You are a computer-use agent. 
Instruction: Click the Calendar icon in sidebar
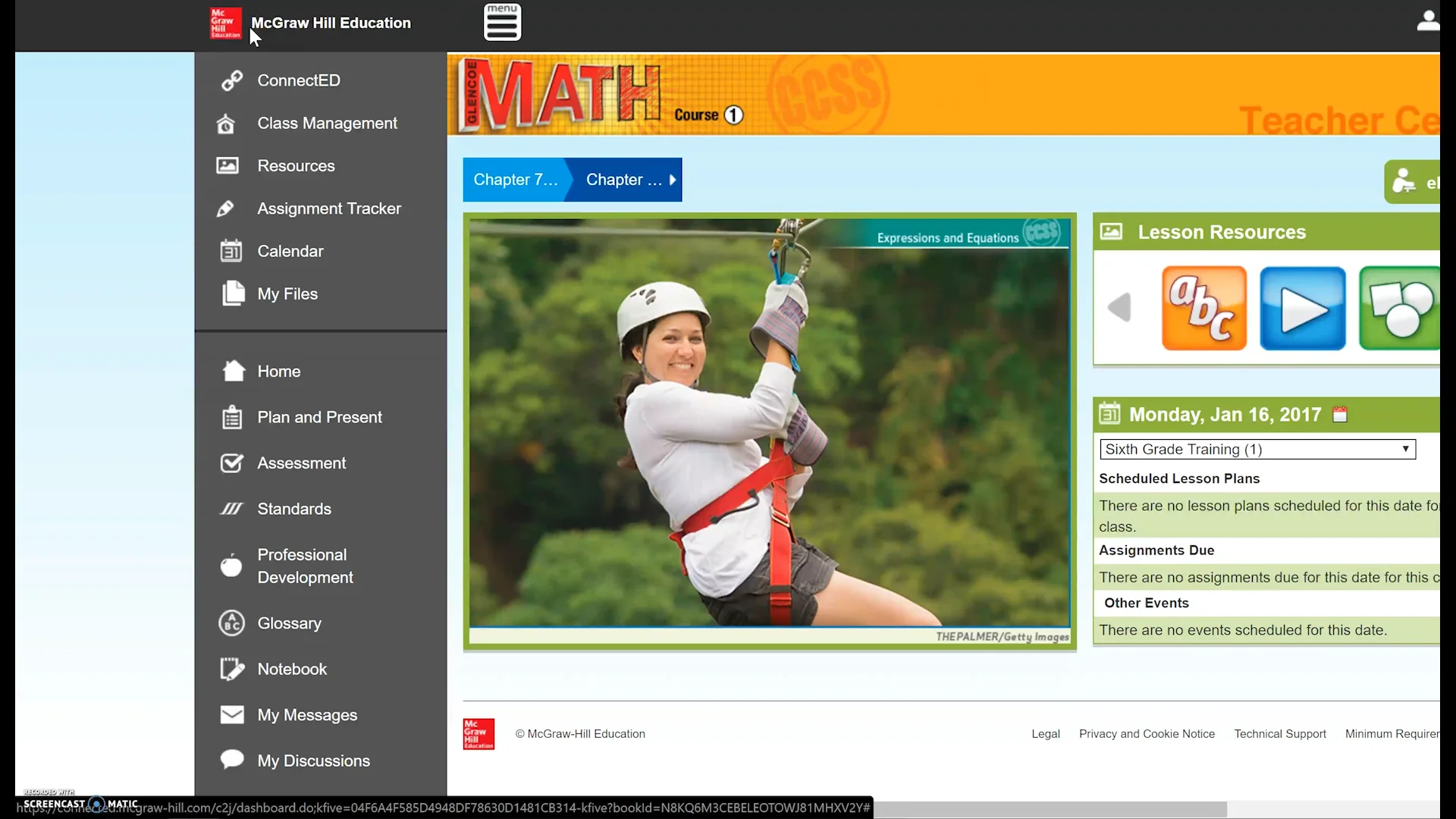click(x=231, y=251)
